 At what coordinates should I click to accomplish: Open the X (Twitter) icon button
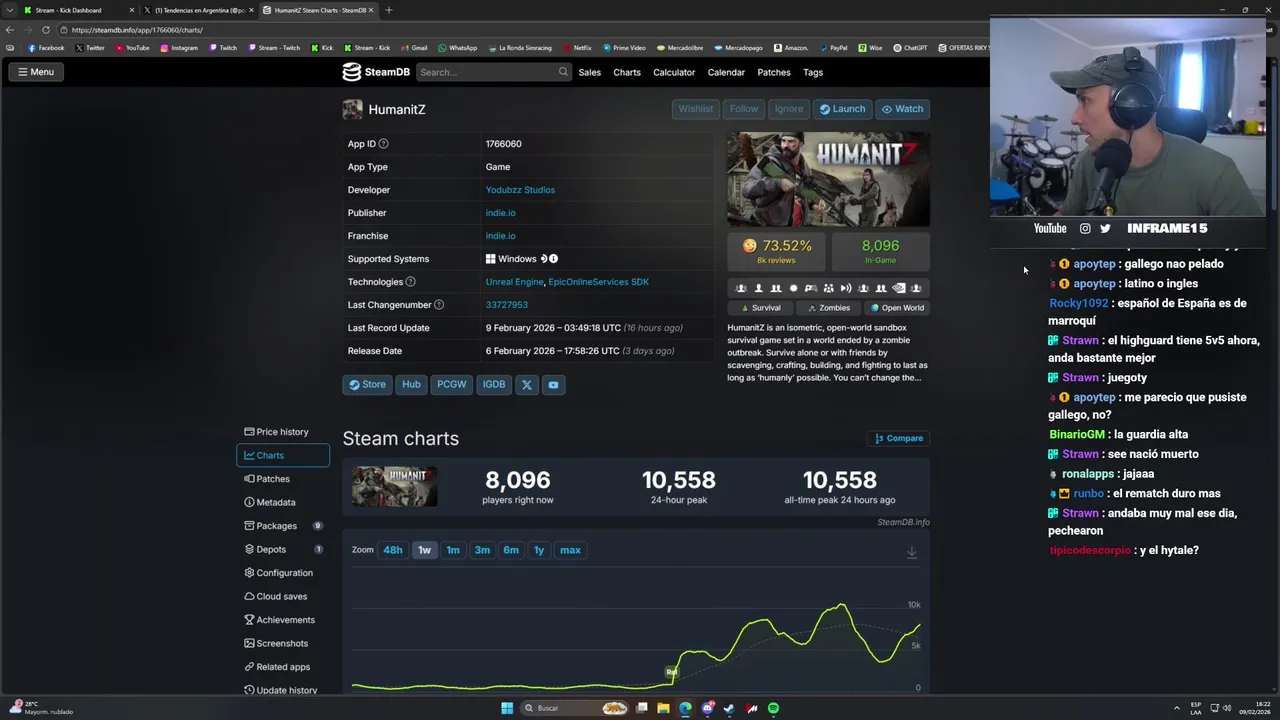point(527,385)
